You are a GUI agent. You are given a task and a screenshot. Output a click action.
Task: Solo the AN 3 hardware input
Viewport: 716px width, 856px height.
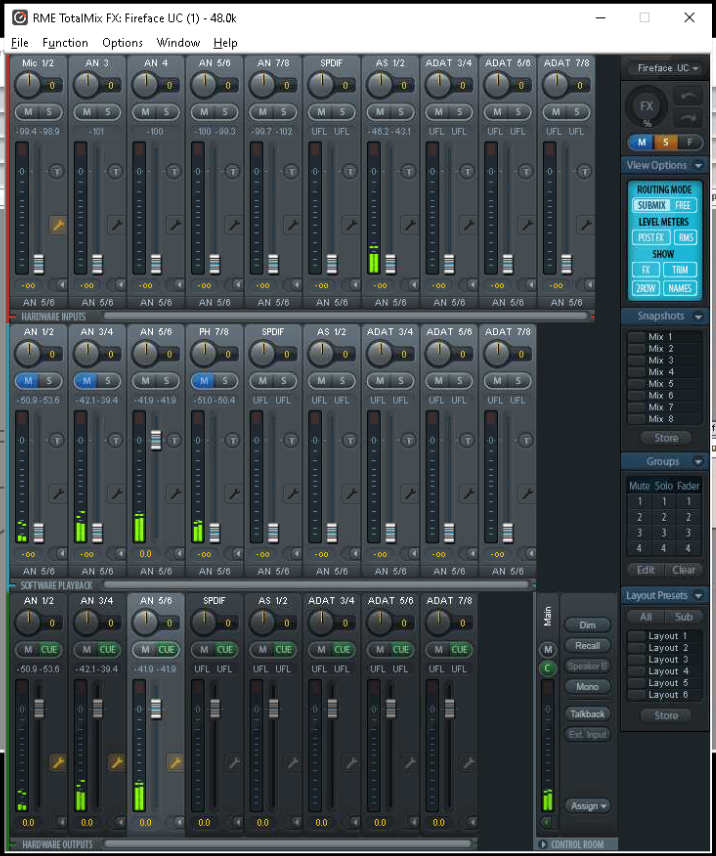108,112
